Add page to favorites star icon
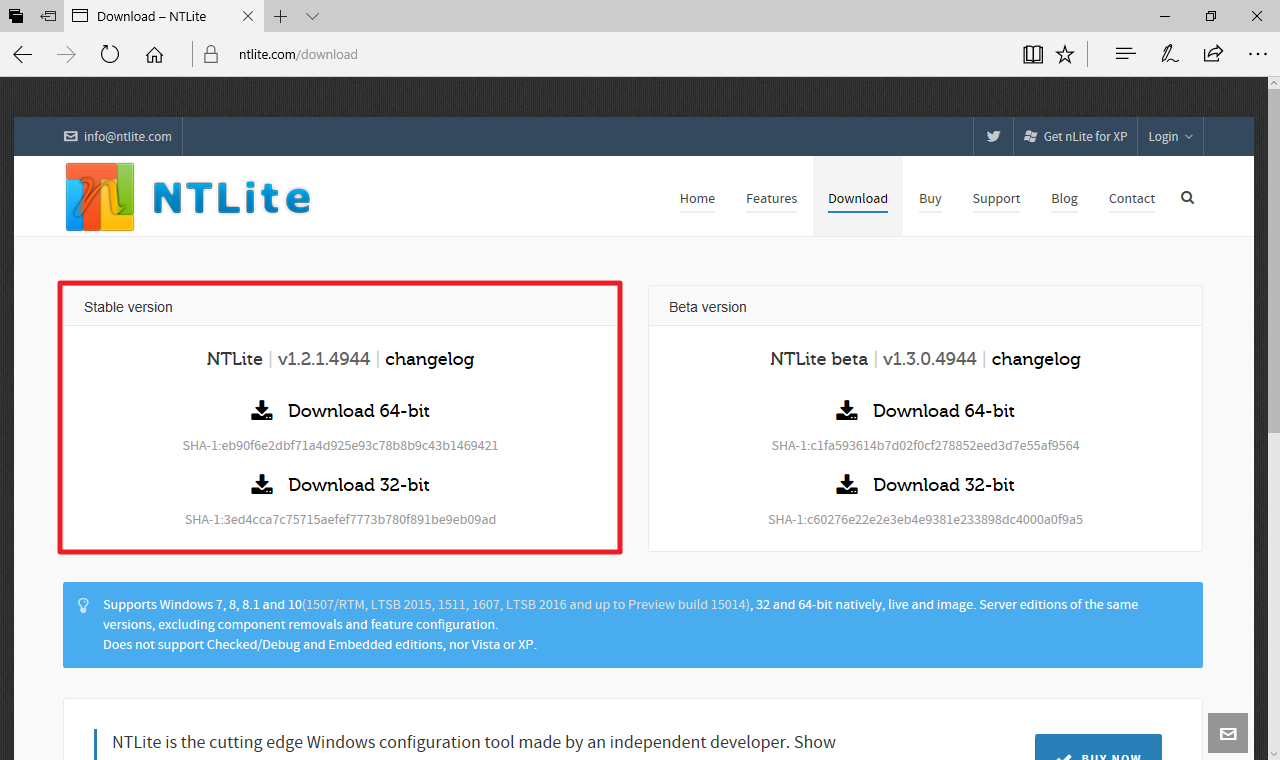Screen dimensions: 1280x760 [x=1065, y=54]
